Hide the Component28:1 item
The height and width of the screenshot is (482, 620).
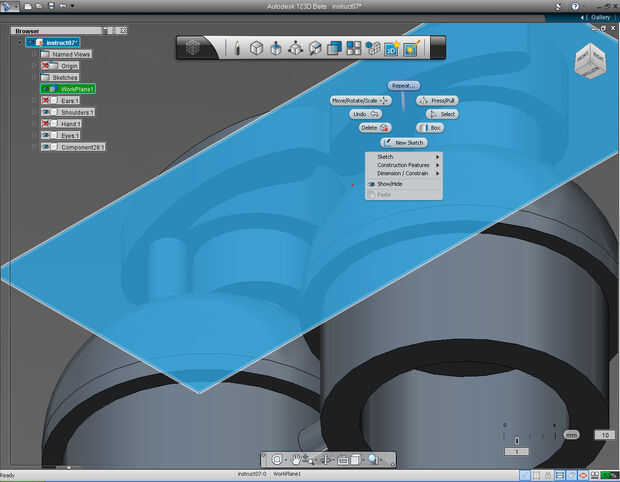(x=45, y=147)
